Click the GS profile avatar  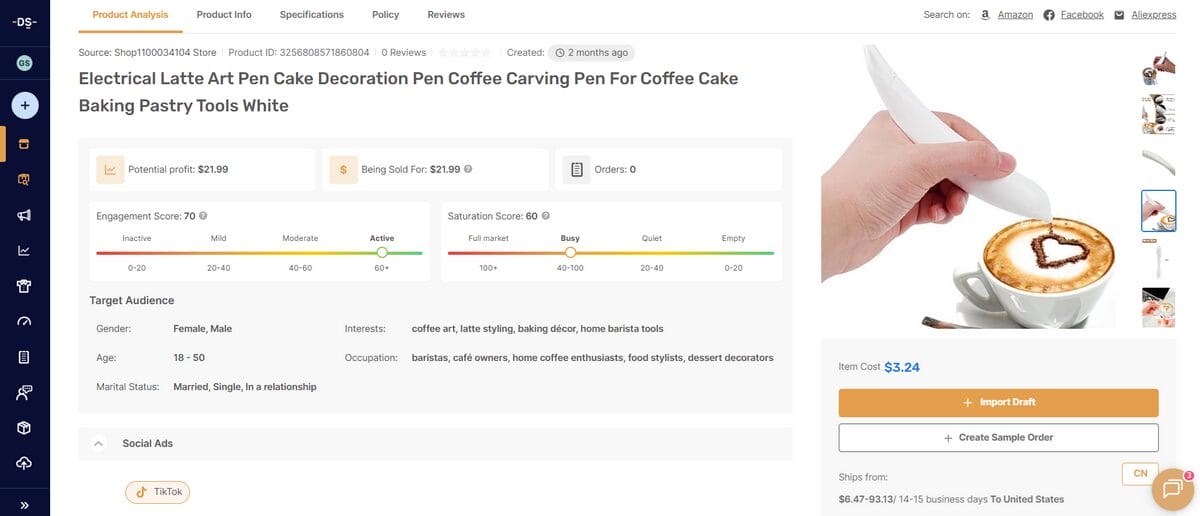25,63
